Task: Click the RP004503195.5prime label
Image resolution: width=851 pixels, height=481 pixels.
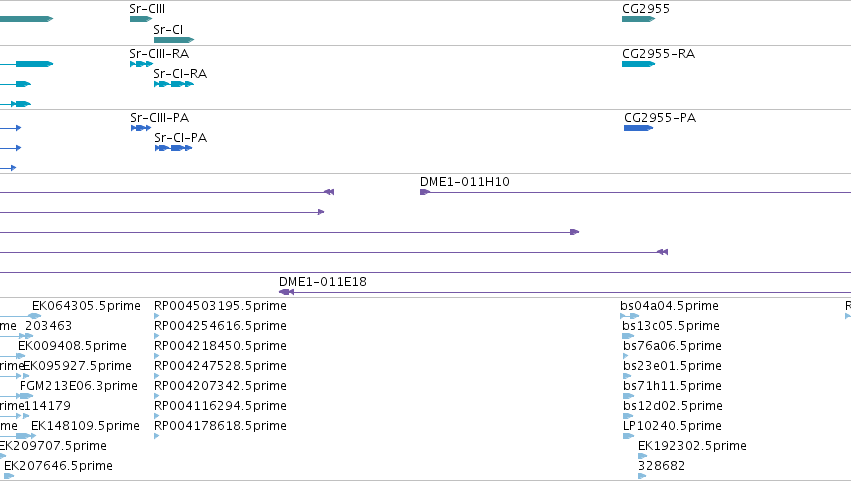Action: point(220,306)
